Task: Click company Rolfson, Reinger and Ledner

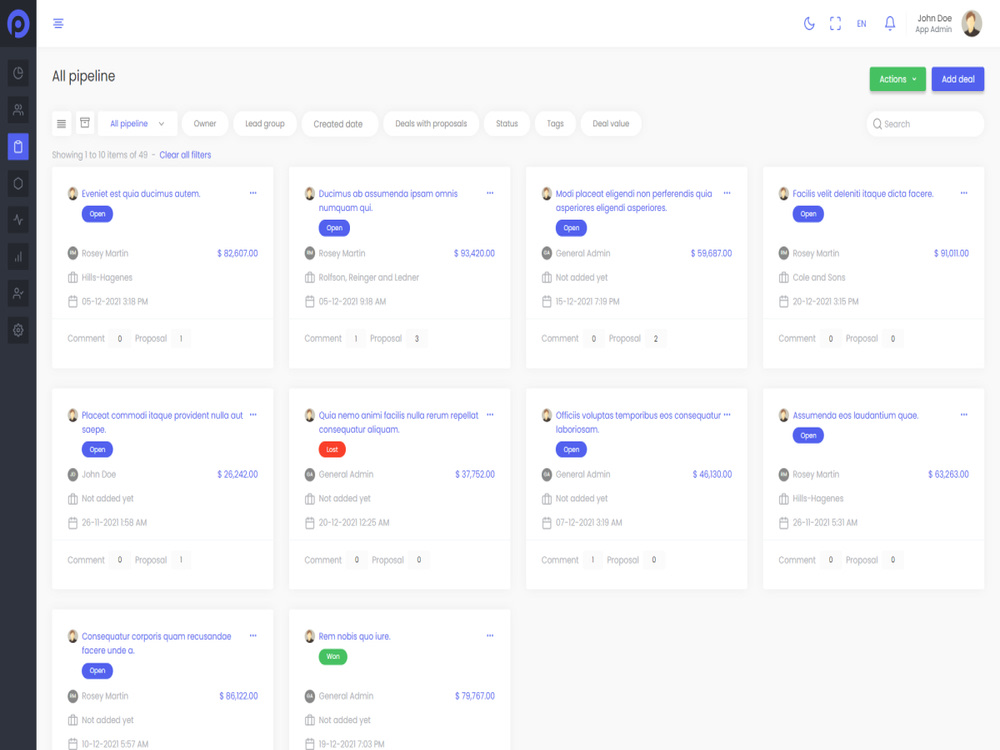Action: [x=369, y=277]
